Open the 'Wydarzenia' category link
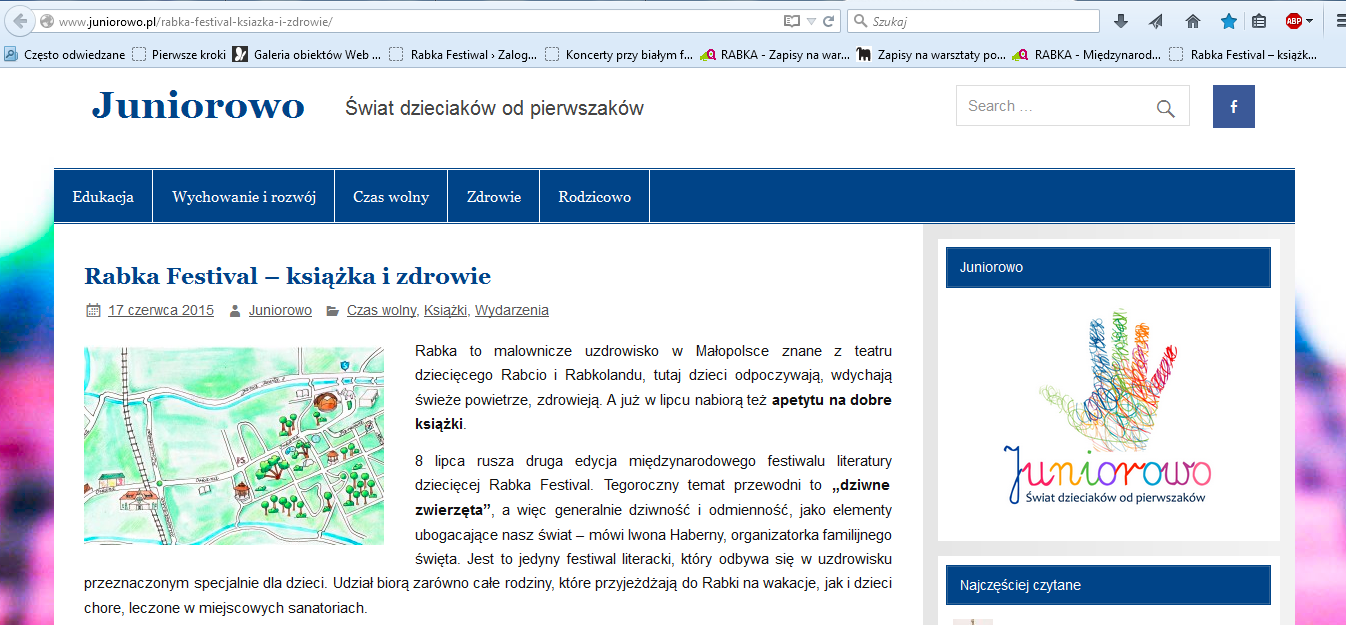1346x625 pixels. point(512,310)
